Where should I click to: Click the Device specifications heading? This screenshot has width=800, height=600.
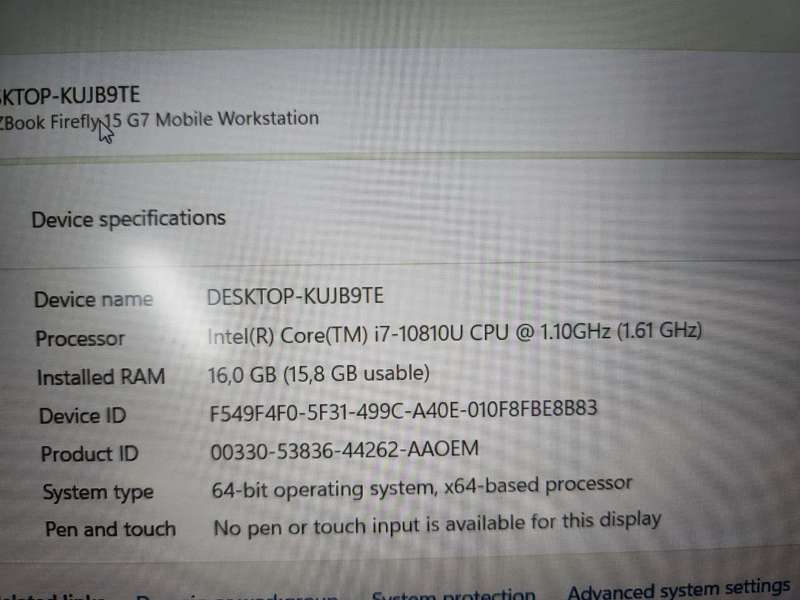tap(129, 219)
